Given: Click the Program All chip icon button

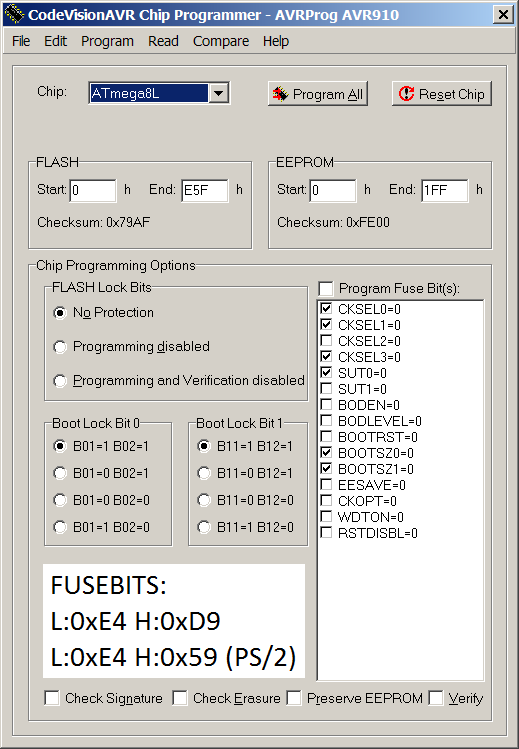Looking at the screenshot, I should tap(318, 94).
